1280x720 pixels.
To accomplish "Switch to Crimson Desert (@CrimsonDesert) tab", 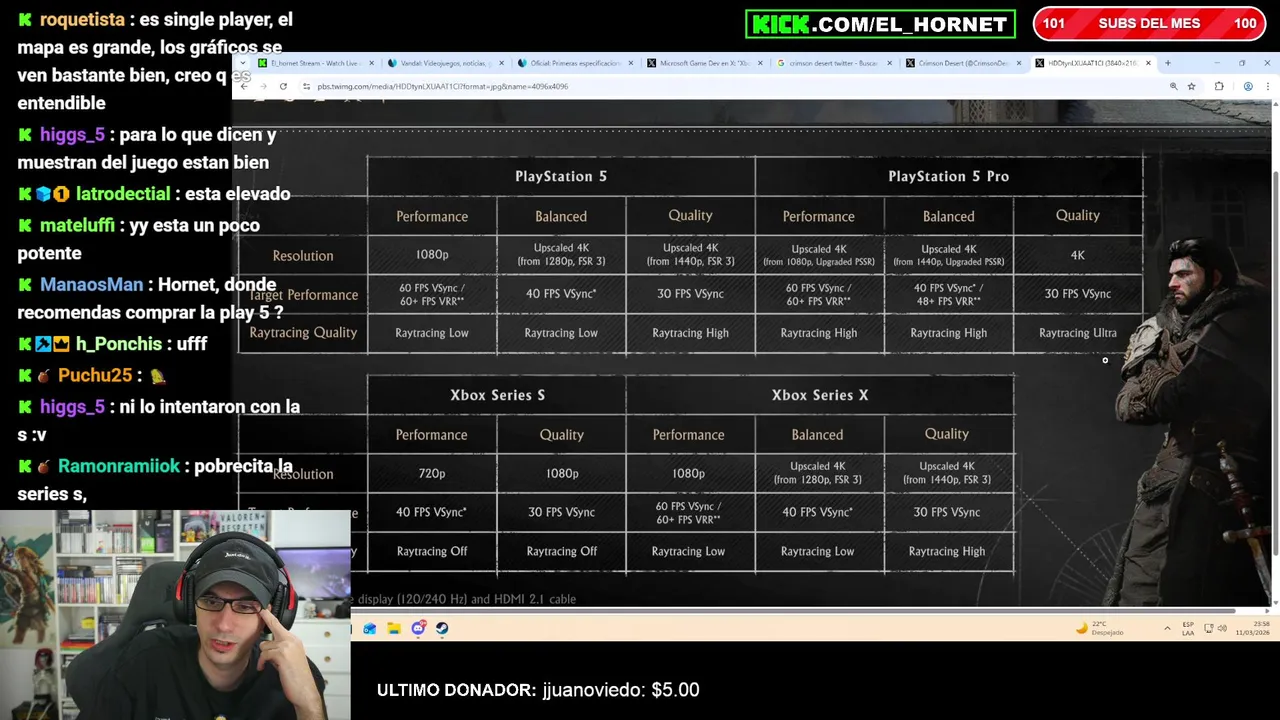I will (963, 63).
